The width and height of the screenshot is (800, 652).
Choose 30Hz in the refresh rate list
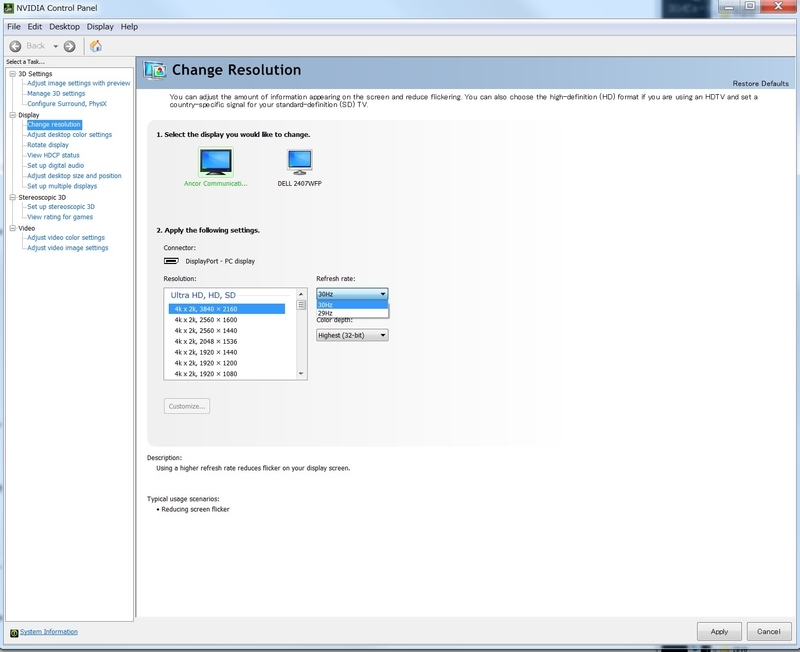352,305
